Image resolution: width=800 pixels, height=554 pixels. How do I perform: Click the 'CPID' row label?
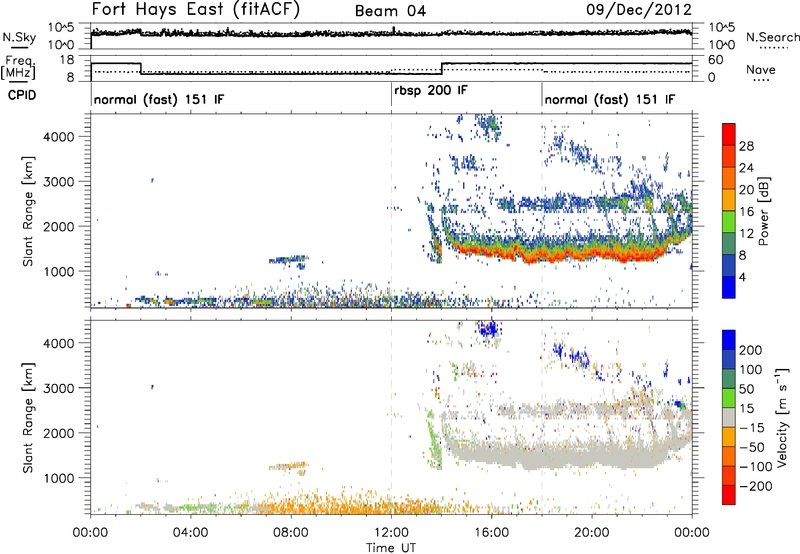(x=22, y=95)
